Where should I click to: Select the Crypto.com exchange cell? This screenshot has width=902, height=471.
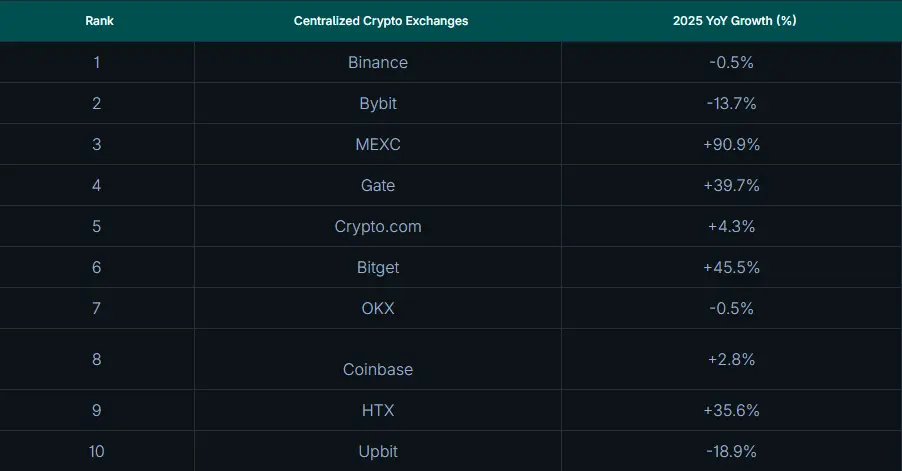pos(378,226)
